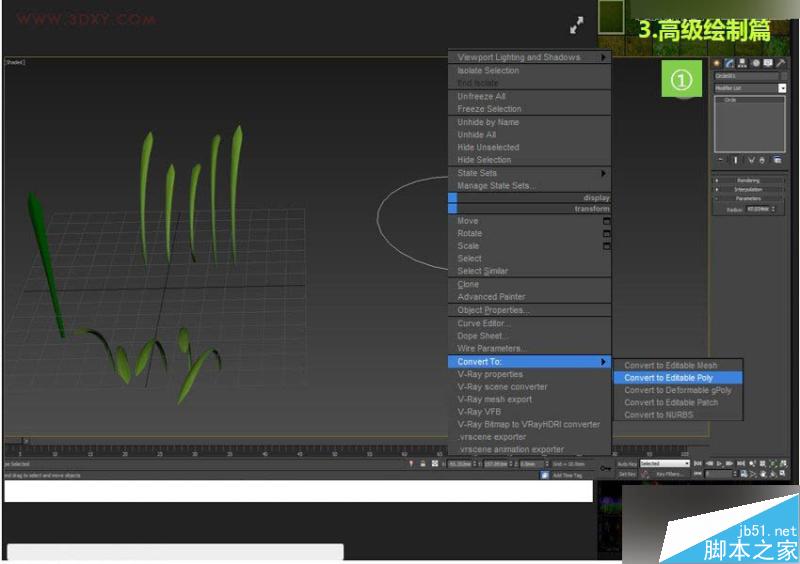Image resolution: width=800 pixels, height=564 pixels.
Task: Choose Convert to Editable Mesh
Action: 678,365
